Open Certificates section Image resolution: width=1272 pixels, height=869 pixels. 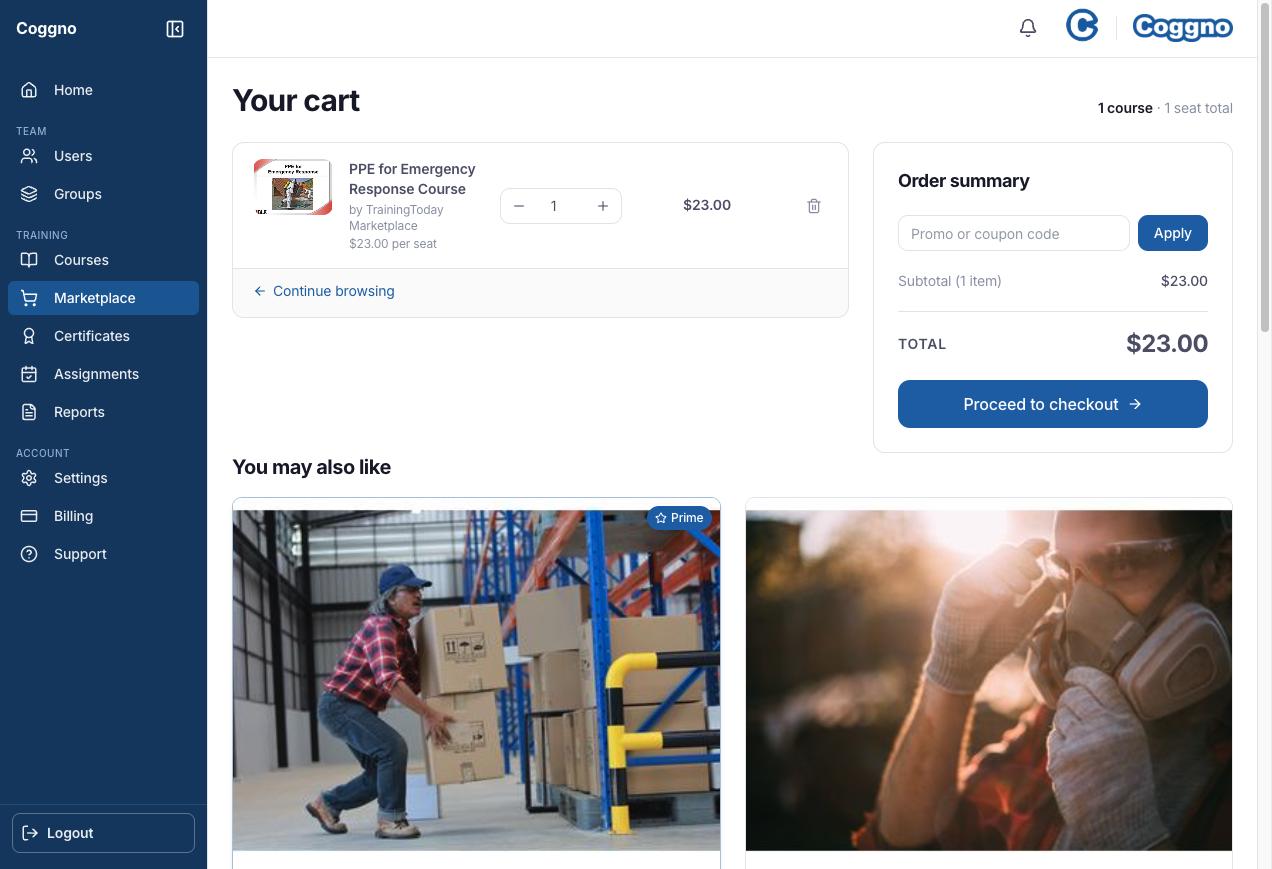tap(103, 336)
